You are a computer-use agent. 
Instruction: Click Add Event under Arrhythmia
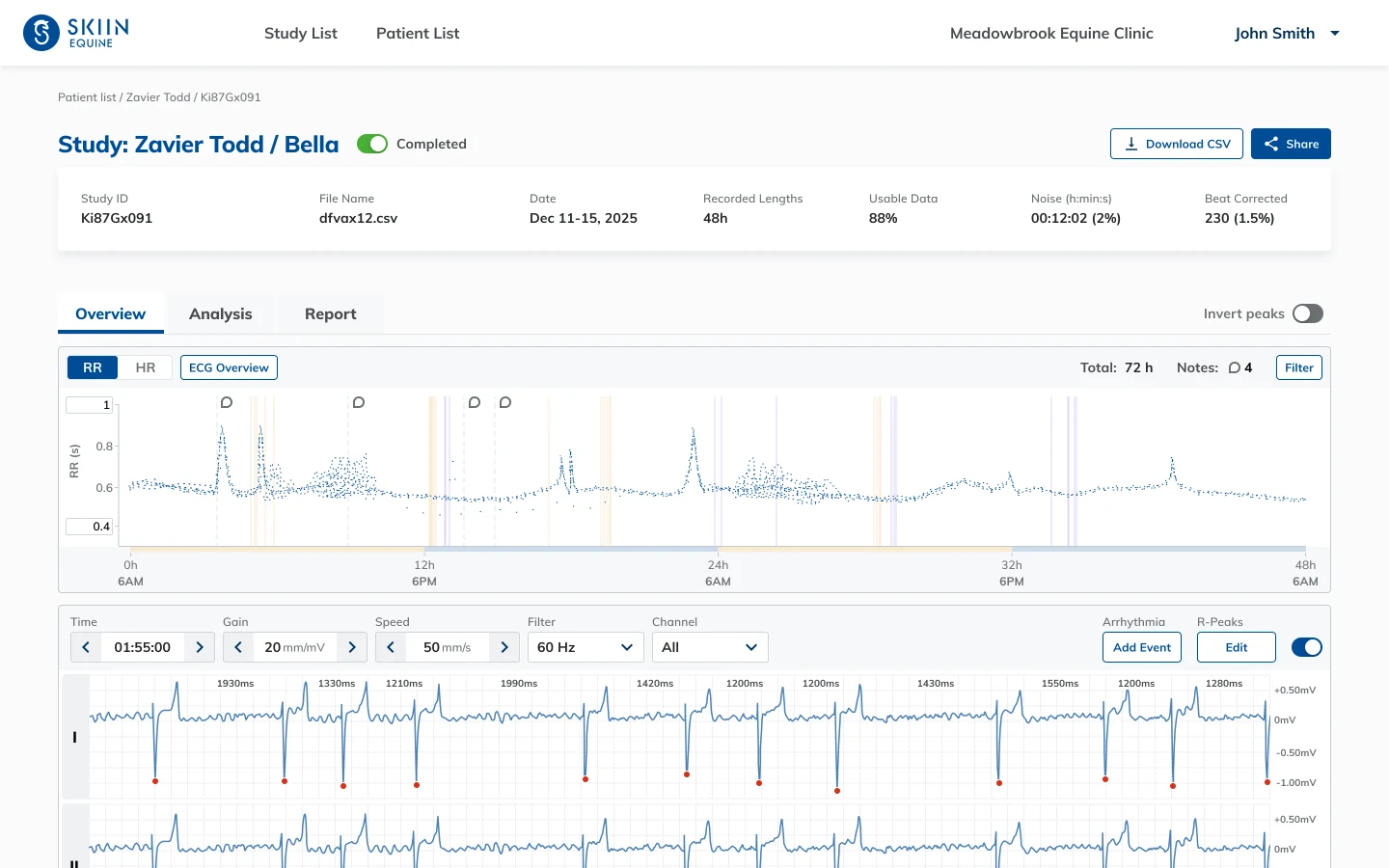click(1142, 647)
